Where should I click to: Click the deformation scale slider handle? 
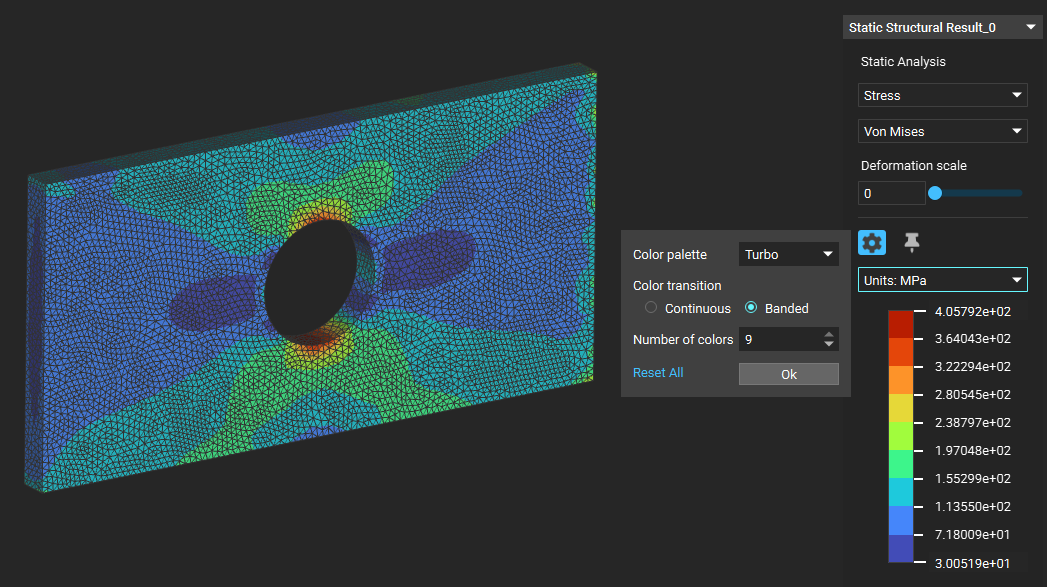tap(935, 193)
